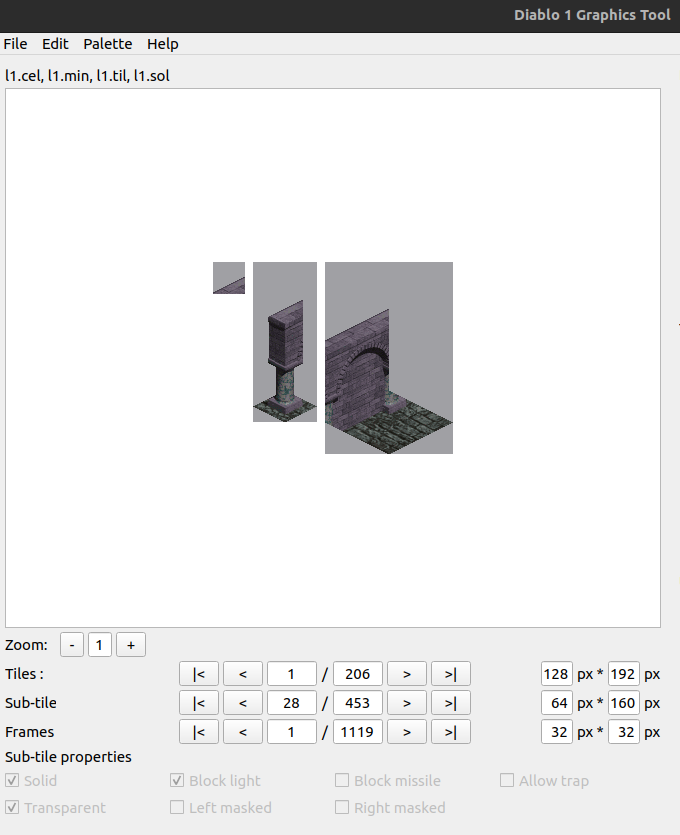Toggle the Right masked checkbox

[342, 807]
